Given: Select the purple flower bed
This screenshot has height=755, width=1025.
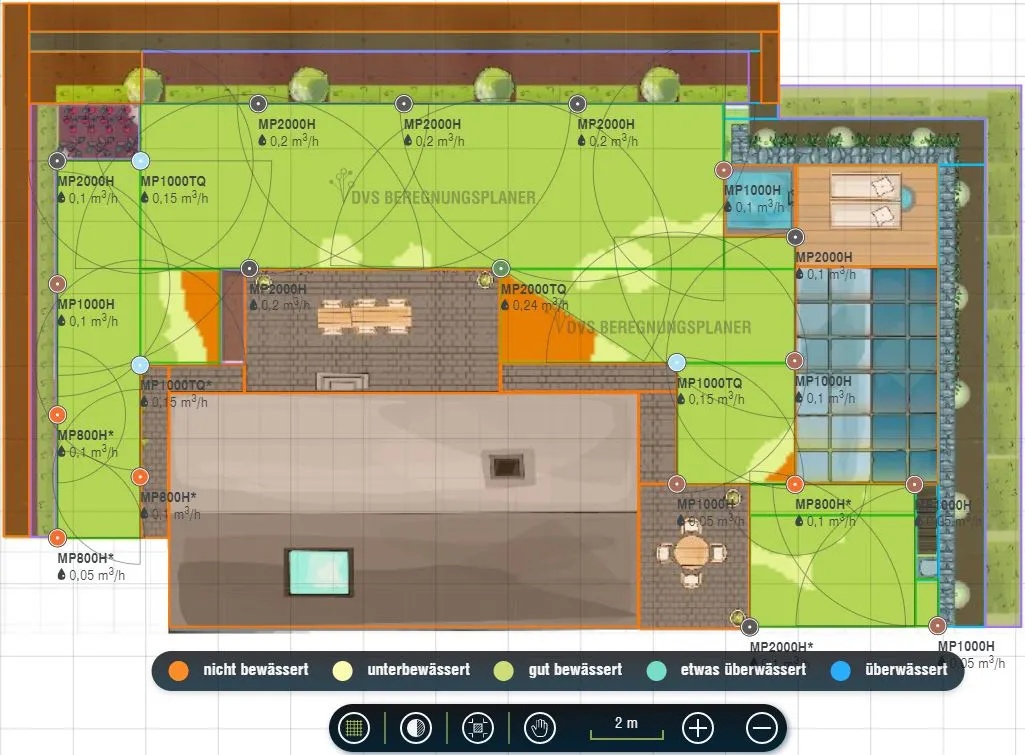Looking at the screenshot, I should point(99,131).
